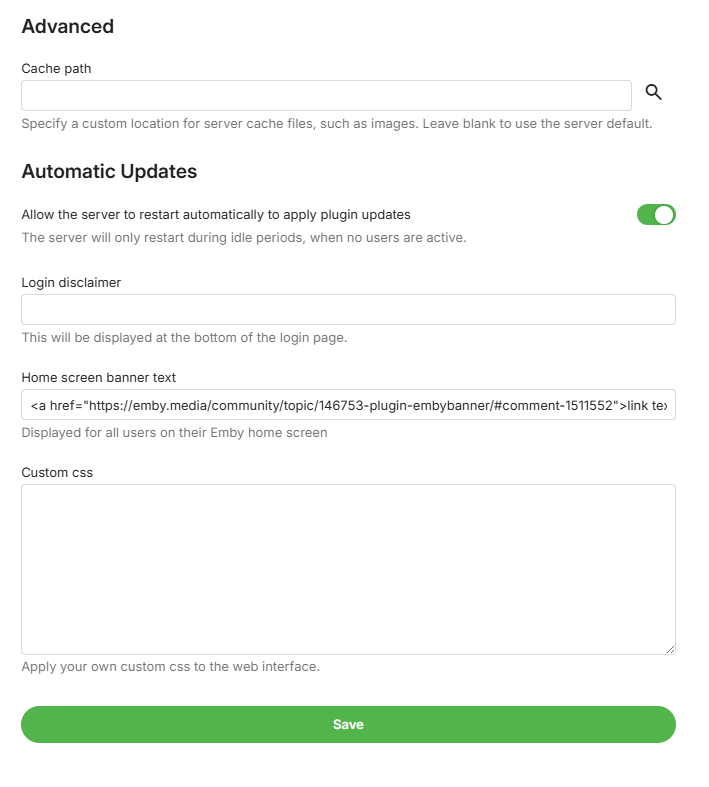Select the "Home screen banner text" label
The height and width of the screenshot is (787, 709).
click(x=98, y=377)
